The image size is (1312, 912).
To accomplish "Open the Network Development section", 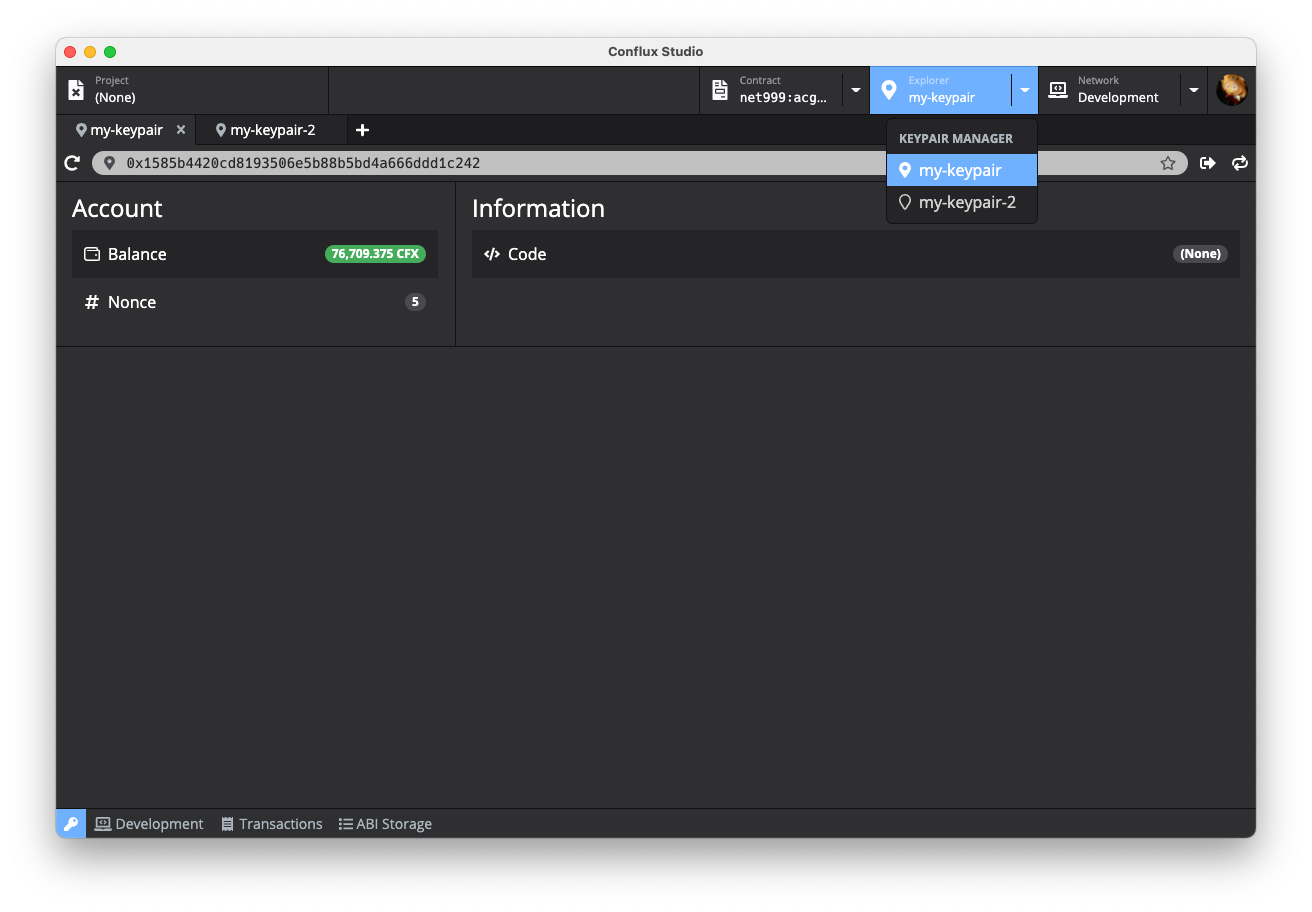I will tap(1109, 90).
